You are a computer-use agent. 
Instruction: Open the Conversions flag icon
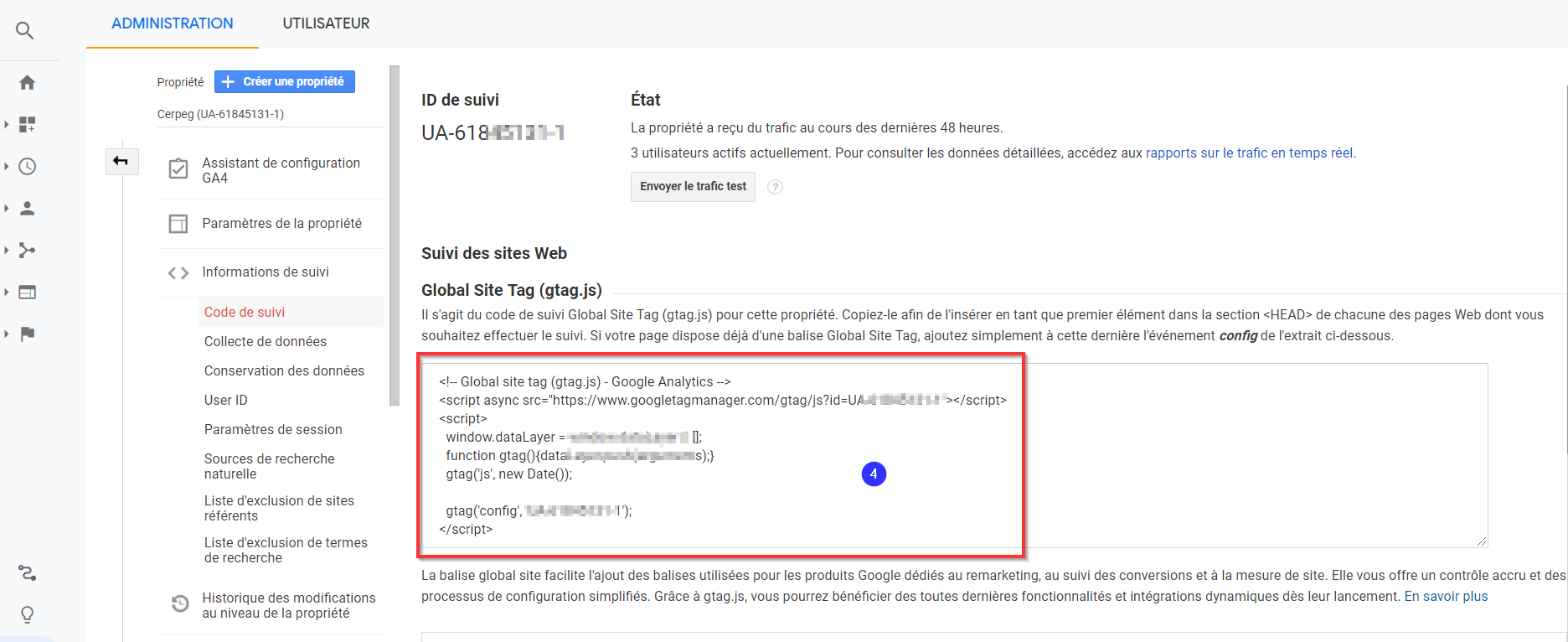pos(27,334)
